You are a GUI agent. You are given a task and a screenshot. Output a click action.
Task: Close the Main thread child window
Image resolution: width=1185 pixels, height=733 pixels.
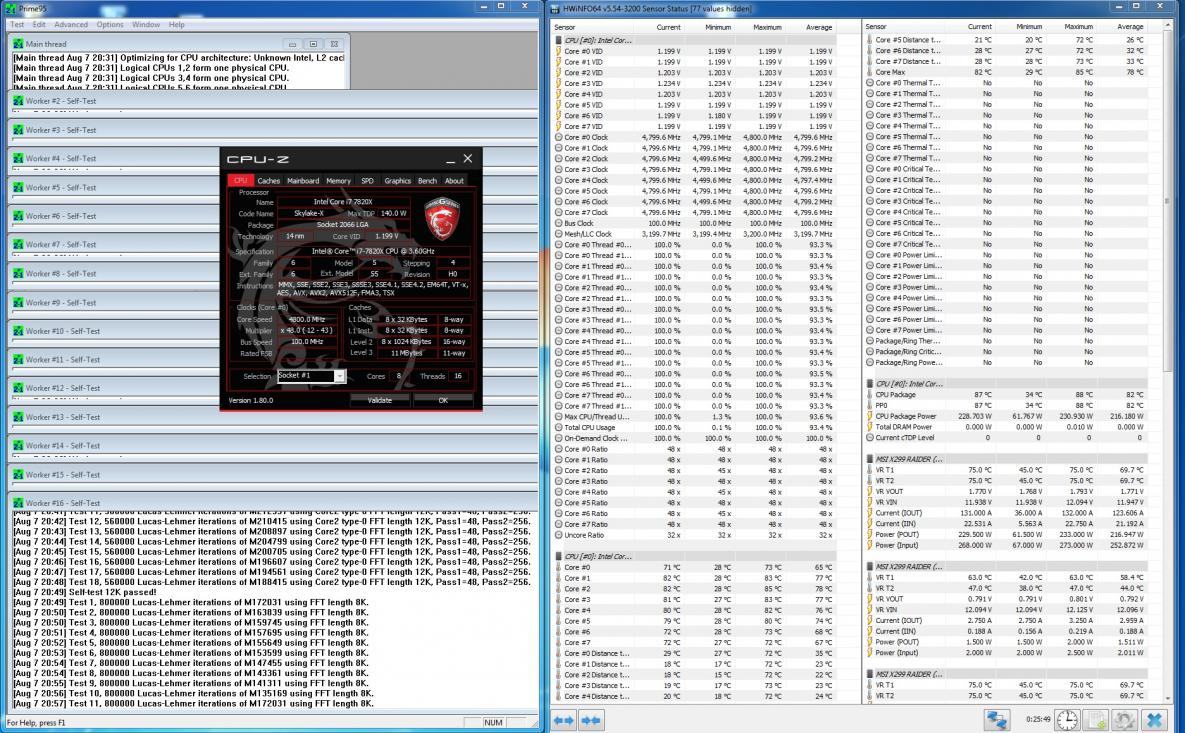pyautogui.click(x=335, y=44)
